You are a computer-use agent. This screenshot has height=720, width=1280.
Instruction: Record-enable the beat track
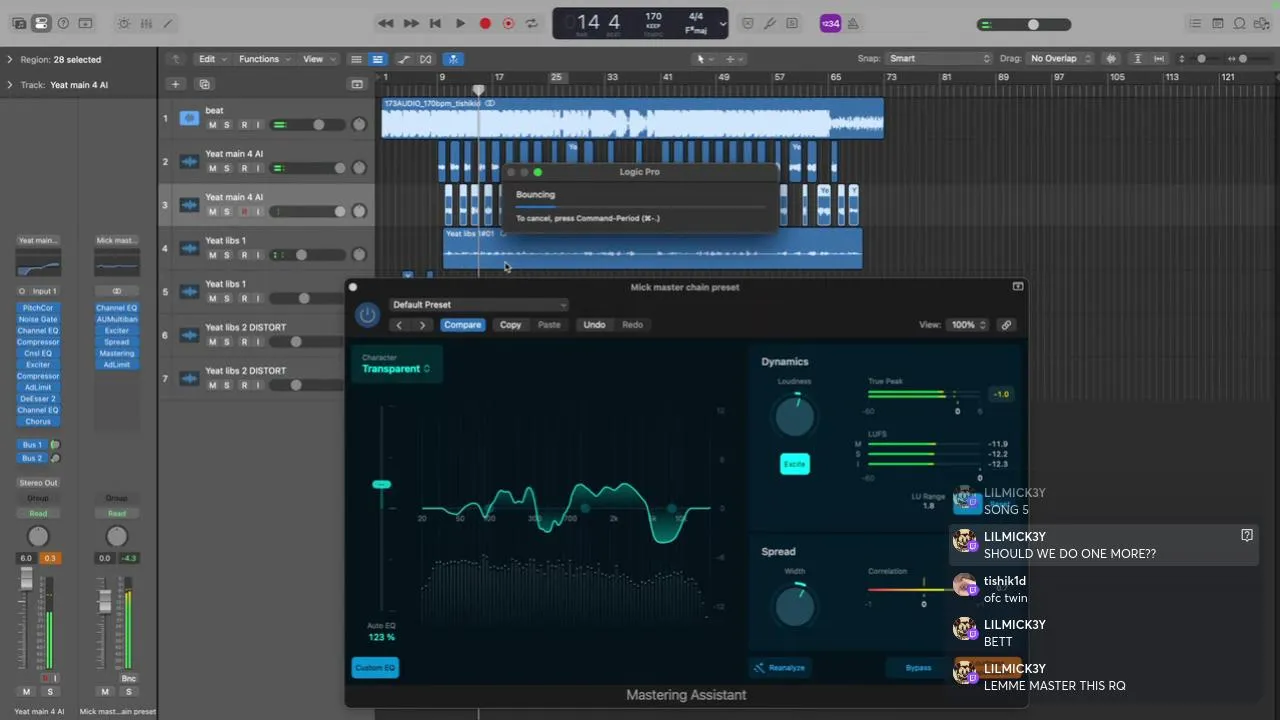point(243,125)
